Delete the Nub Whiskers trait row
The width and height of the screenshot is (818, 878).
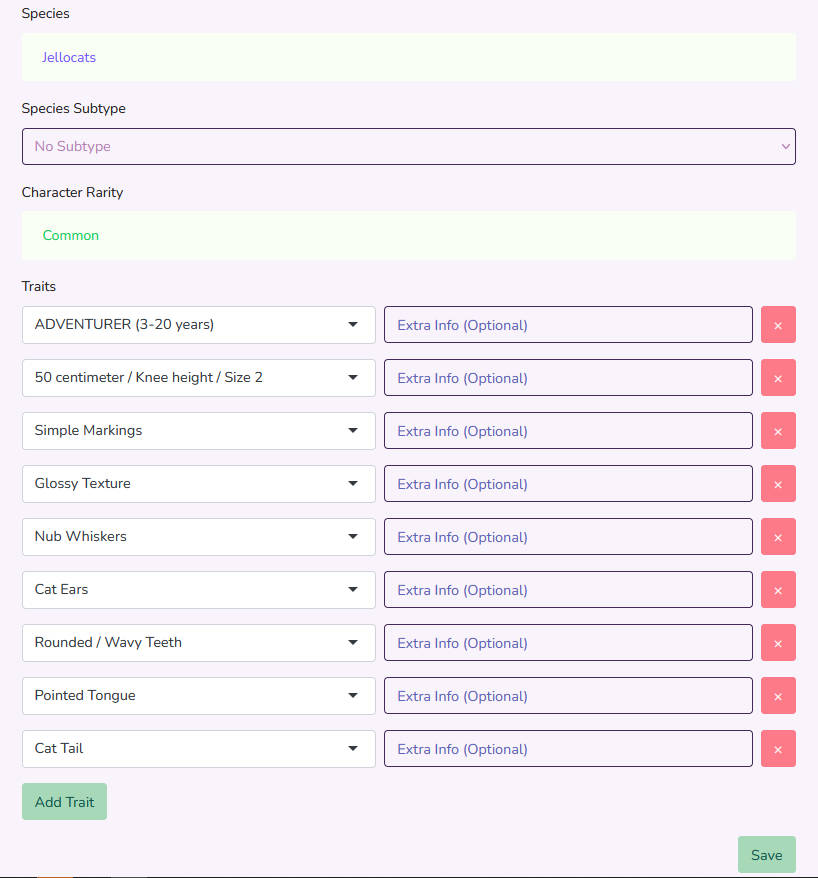pos(778,537)
